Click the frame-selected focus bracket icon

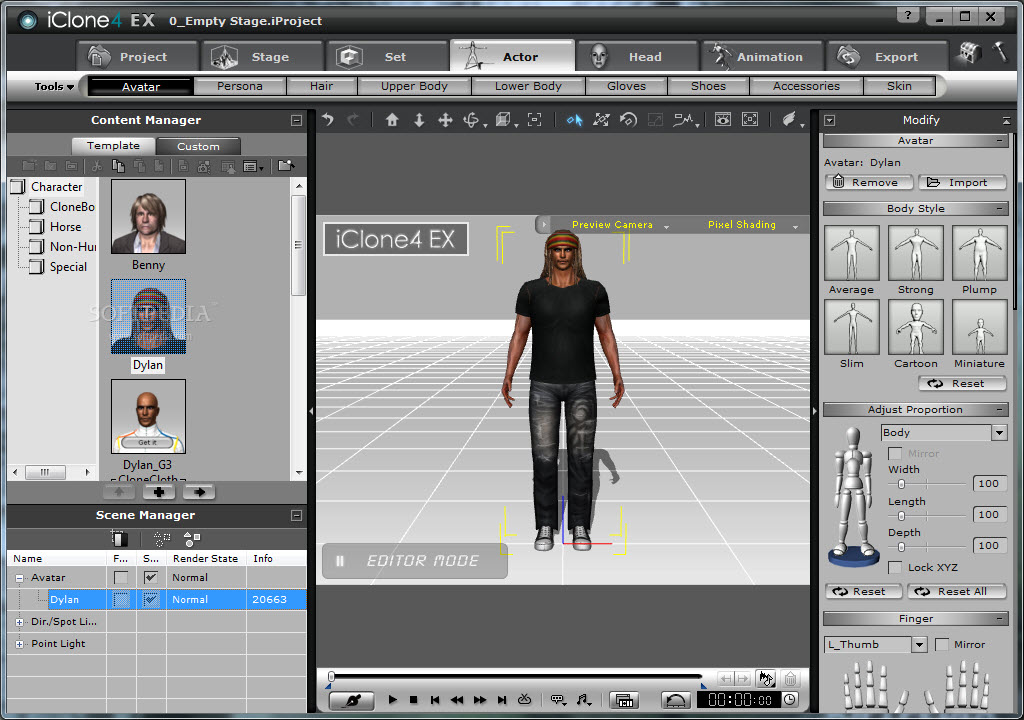(534, 120)
